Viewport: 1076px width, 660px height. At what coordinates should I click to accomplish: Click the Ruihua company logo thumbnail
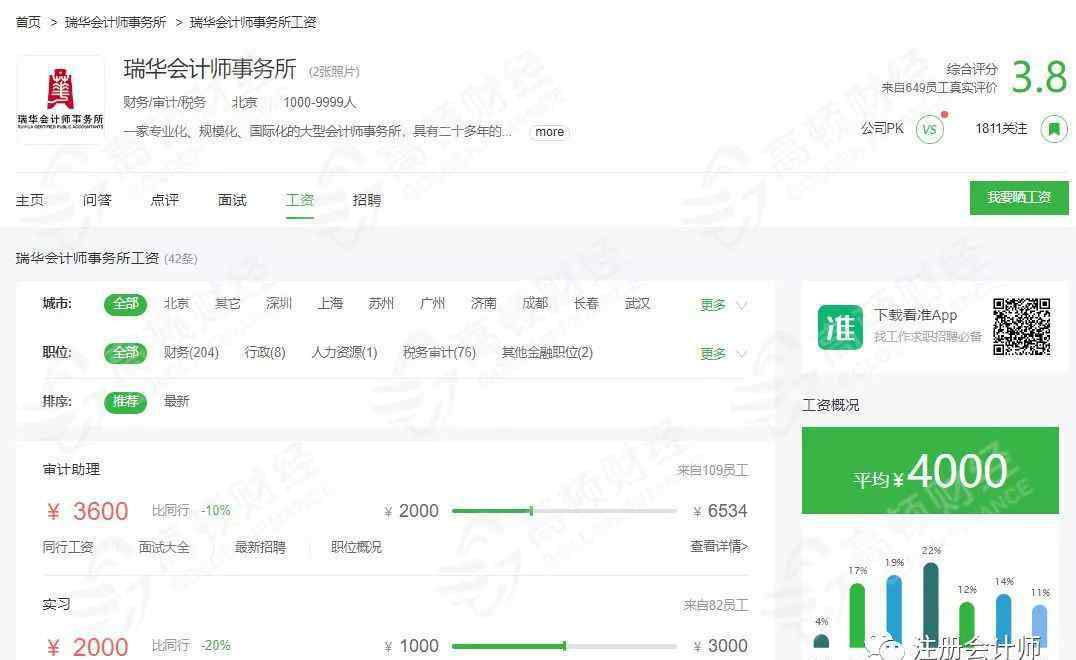tap(60, 99)
